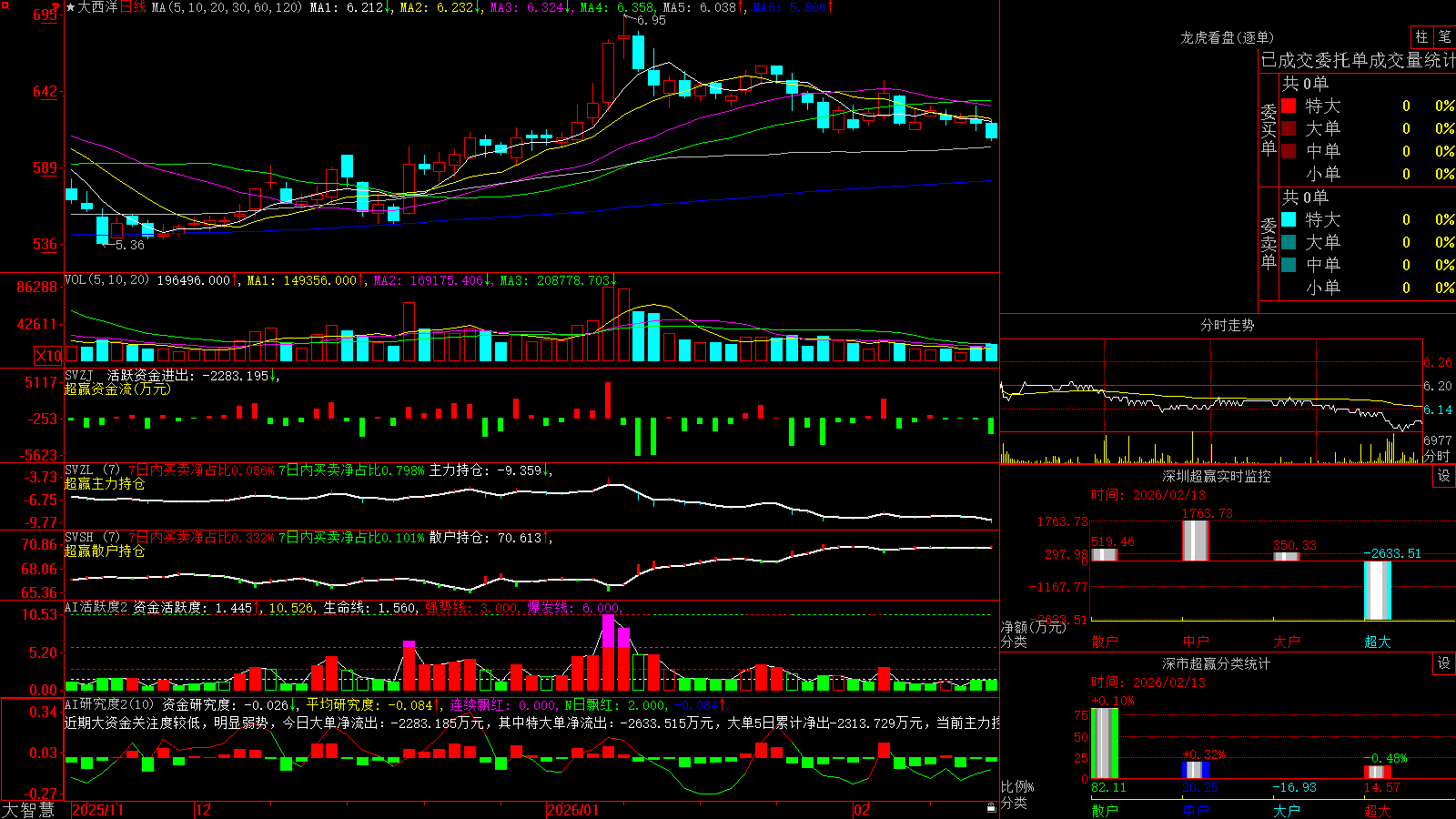Click the 2026/01 date marker
The width and height of the screenshot is (1456, 819).
click(573, 810)
